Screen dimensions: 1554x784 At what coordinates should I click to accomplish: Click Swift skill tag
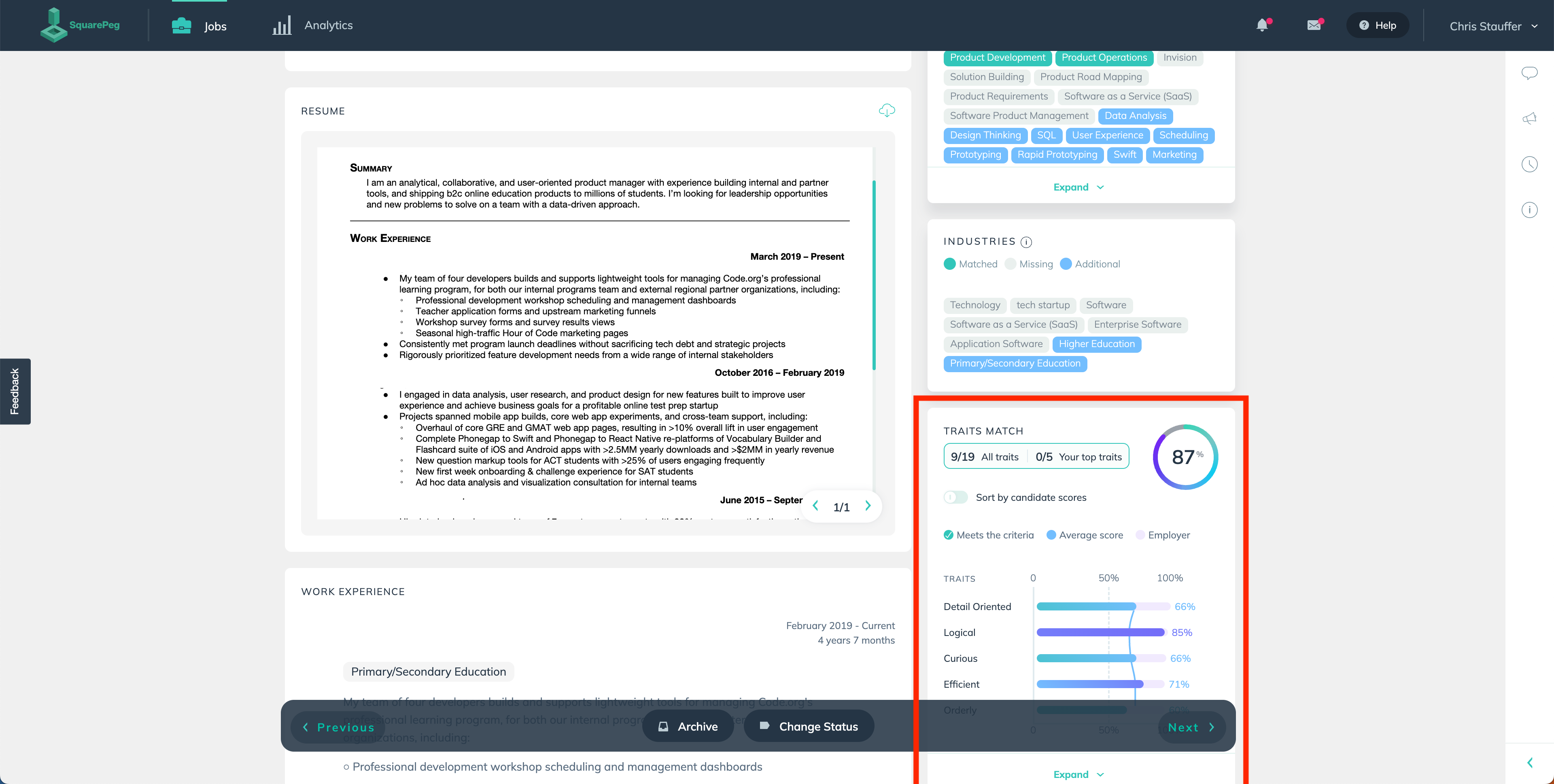pyautogui.click(x=1125, y=155)
